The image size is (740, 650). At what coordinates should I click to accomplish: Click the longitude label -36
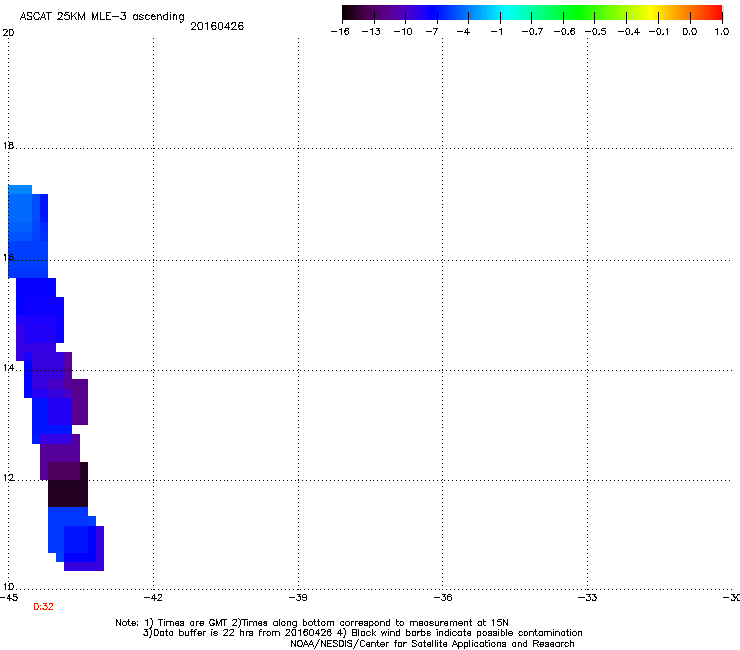(443, 598)
